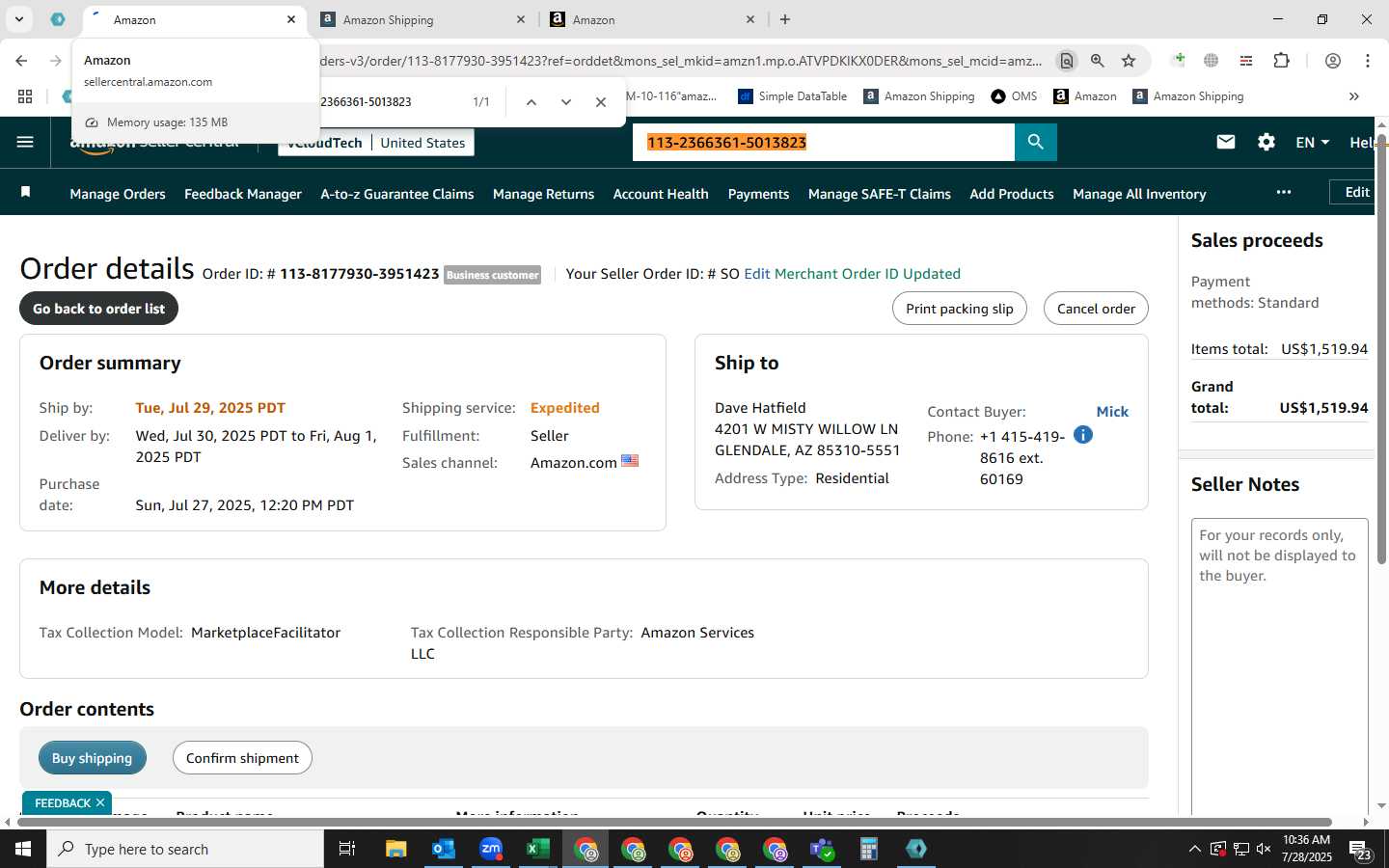The image size is (1389, 868).
Task: Open the Chrome profile icon
Action: point(1333,61)
